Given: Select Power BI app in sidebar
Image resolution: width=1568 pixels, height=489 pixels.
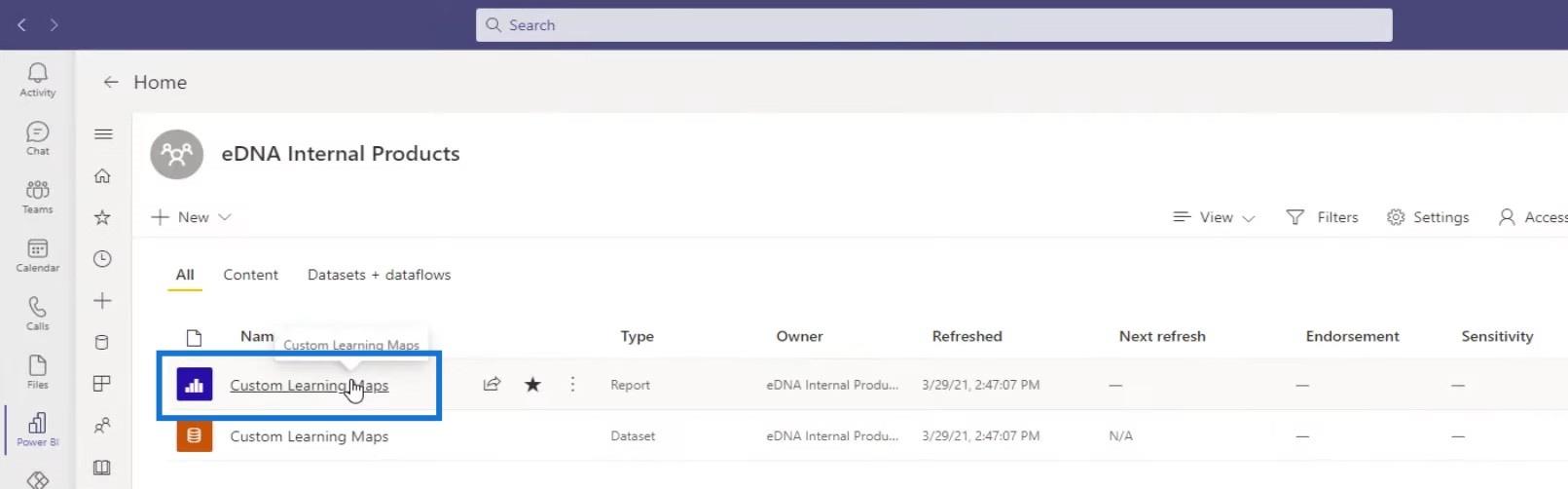Looking at the screenshot, I should pyautogui.click(x=37, y=430).
